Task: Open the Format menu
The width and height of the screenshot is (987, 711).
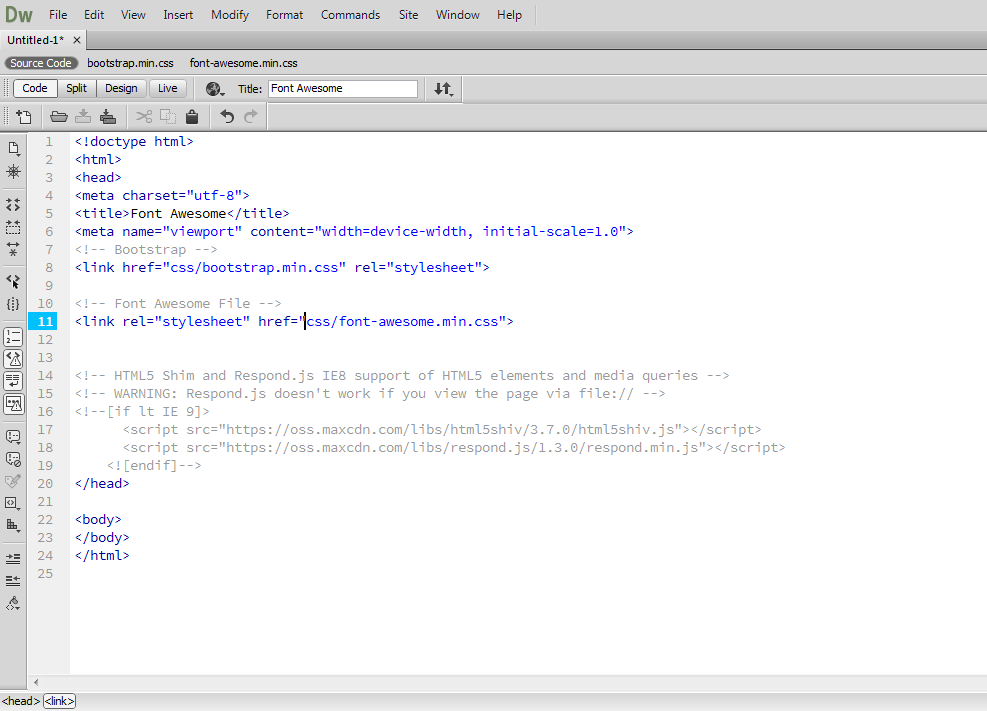Action: tap(285, 14)
